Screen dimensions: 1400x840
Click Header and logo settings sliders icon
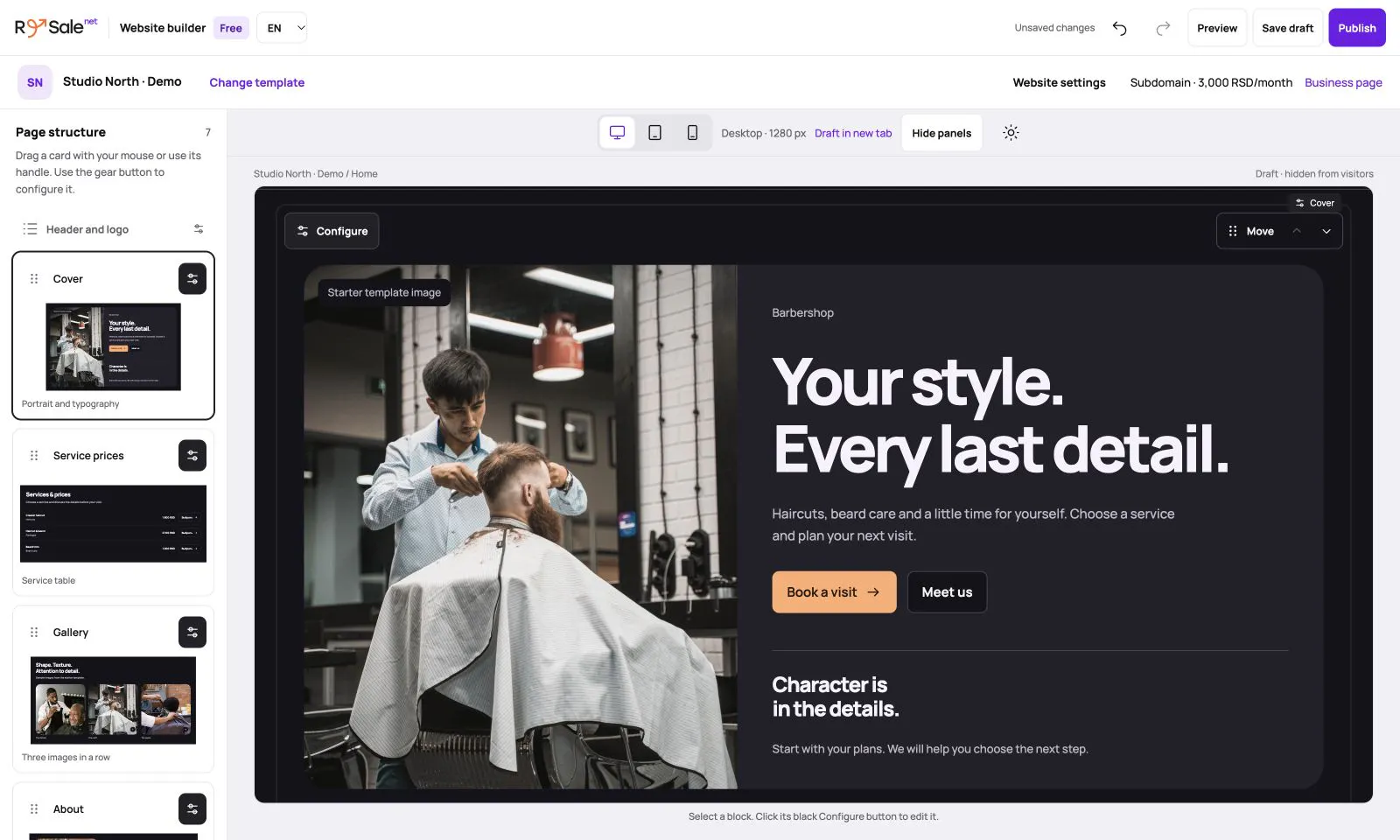pos(199,229)
